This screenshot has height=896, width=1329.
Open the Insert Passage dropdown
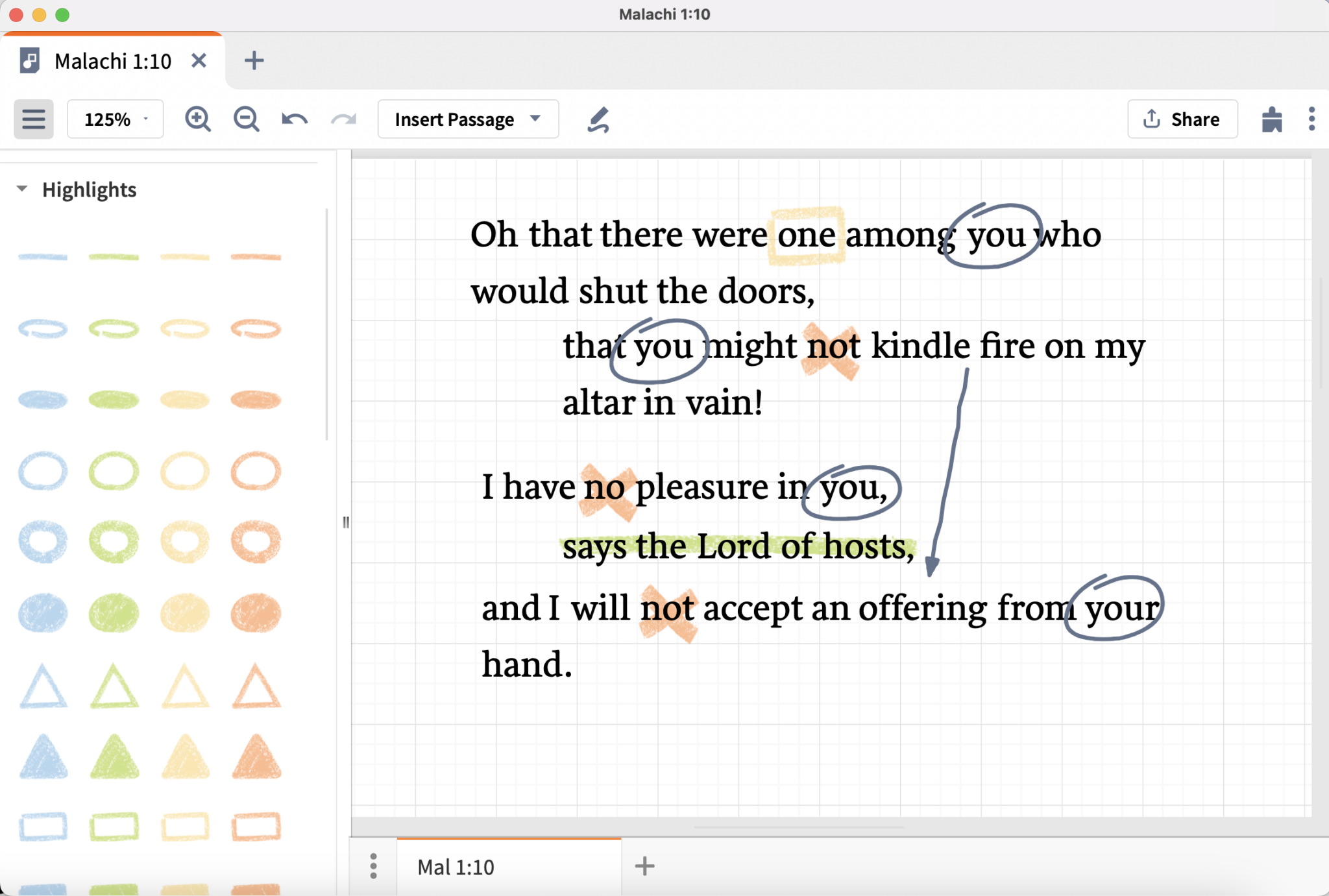pyautogui.click(x=468, y=119)
